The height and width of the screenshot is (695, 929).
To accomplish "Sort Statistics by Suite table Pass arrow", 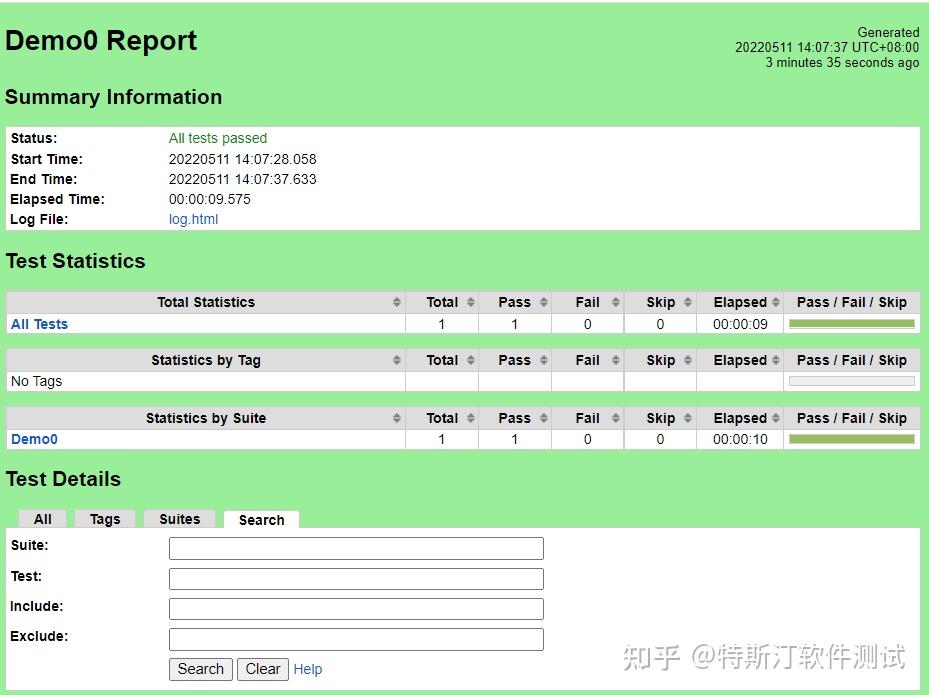I will (x=543, y=418).
